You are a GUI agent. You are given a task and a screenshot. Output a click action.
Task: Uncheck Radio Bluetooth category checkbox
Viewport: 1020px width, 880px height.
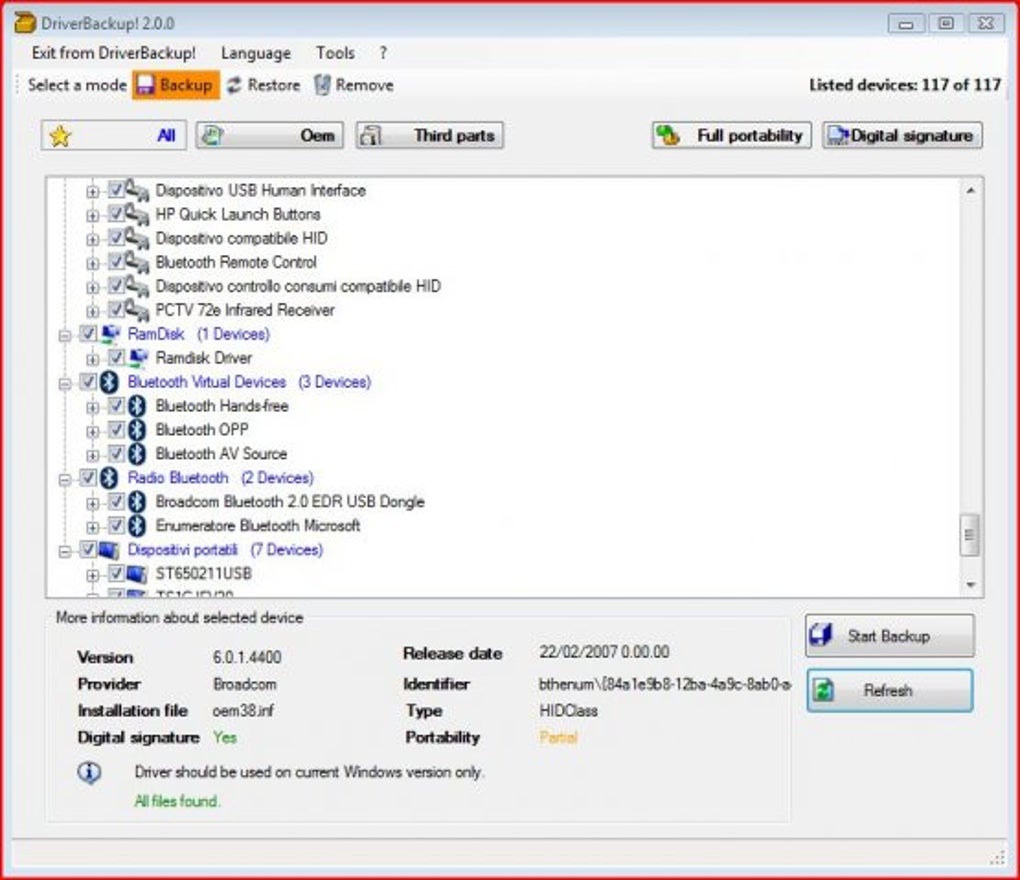[x=88, y=478]
